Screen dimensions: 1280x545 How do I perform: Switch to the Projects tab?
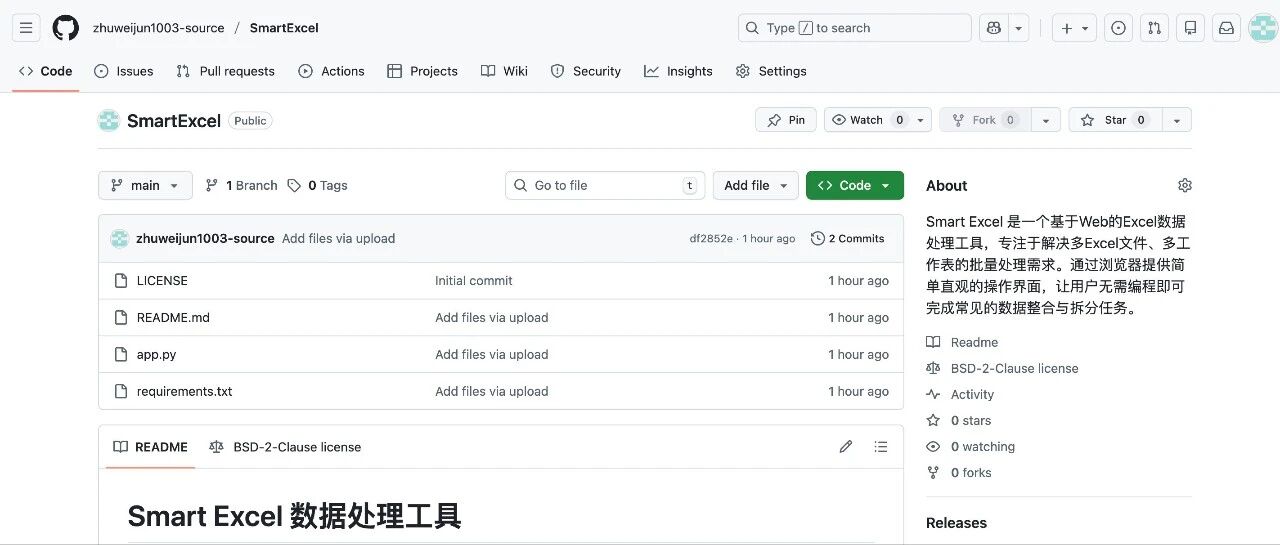422,71
